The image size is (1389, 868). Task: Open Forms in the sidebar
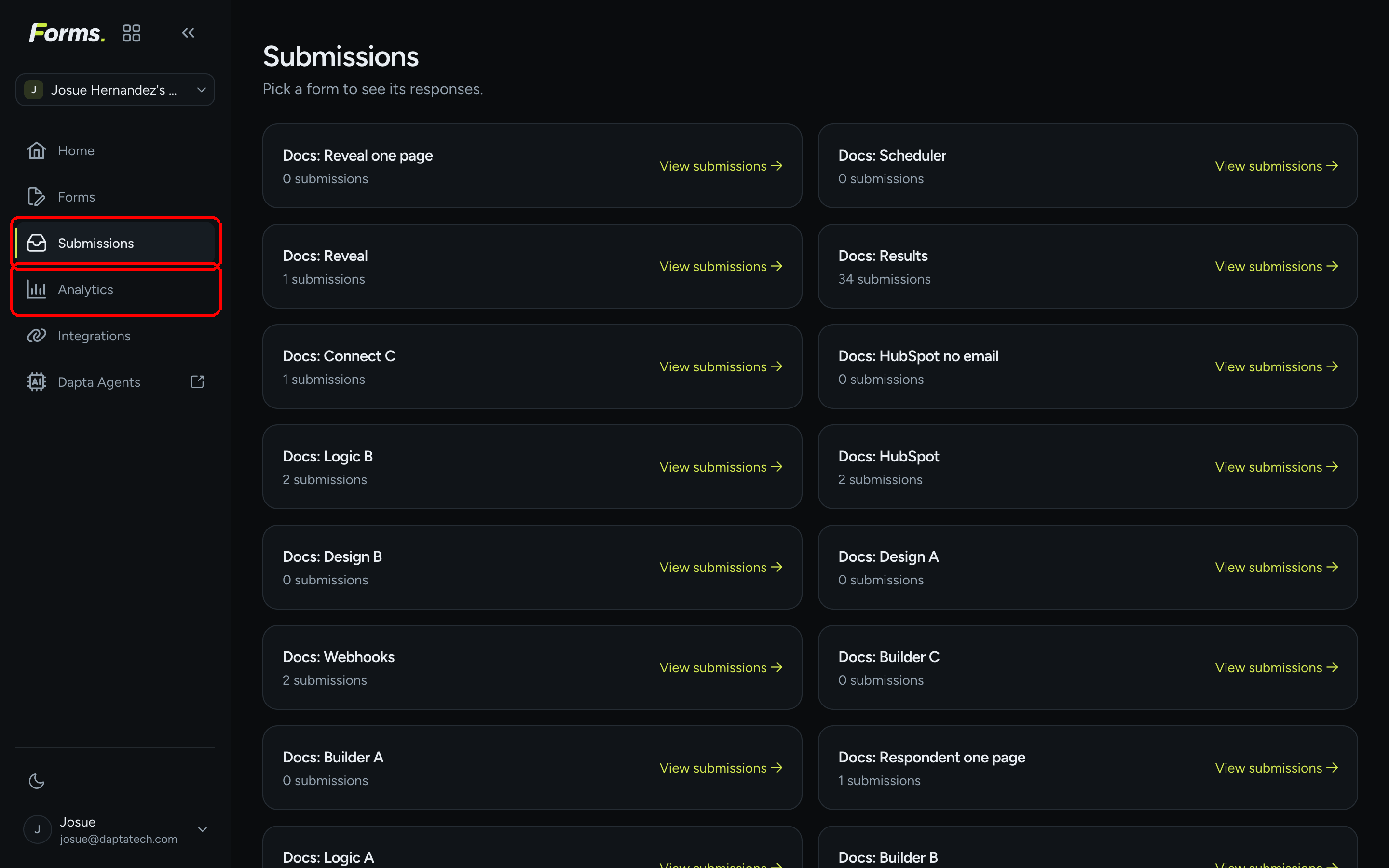(115, 197)
